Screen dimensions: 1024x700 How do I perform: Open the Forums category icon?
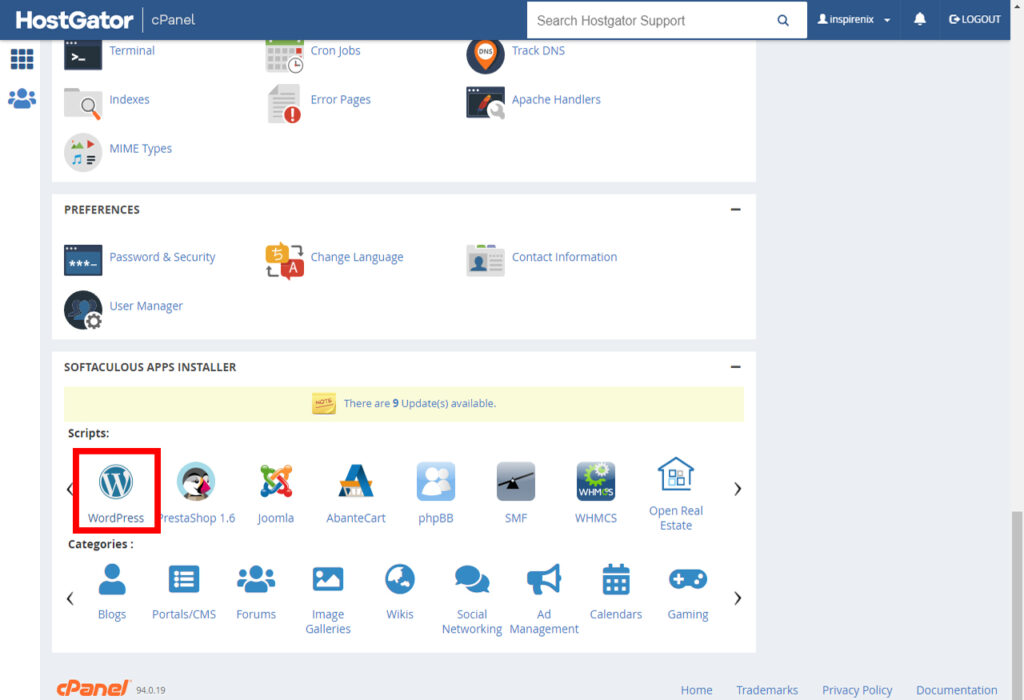256,579
